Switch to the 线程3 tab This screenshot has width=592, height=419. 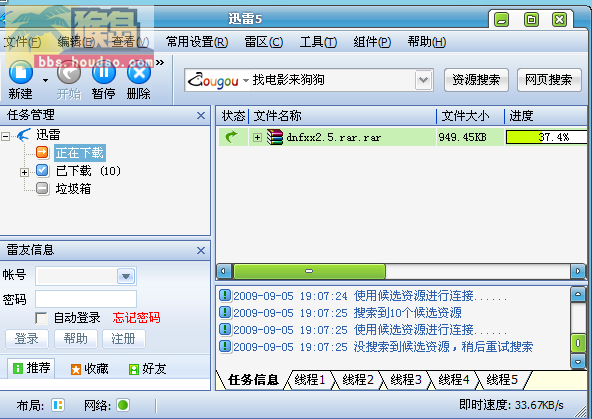pos(406,379)
